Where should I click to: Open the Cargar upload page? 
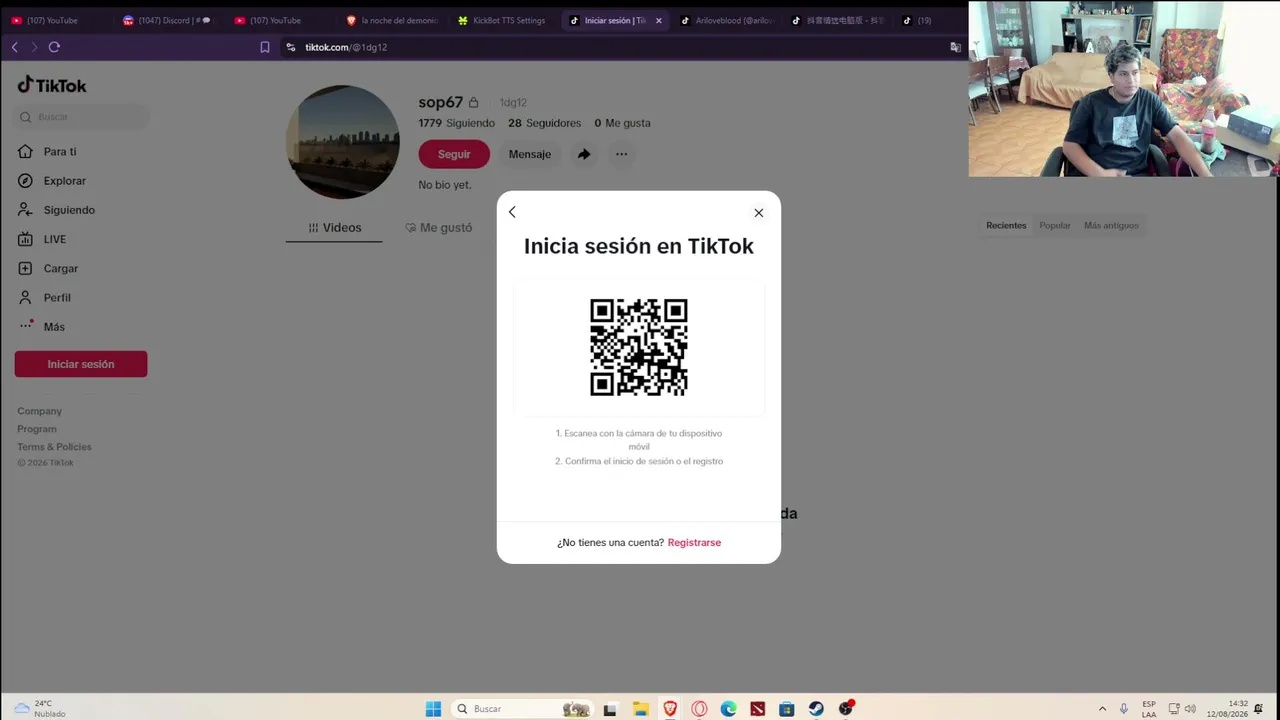[x=48, y=268]
